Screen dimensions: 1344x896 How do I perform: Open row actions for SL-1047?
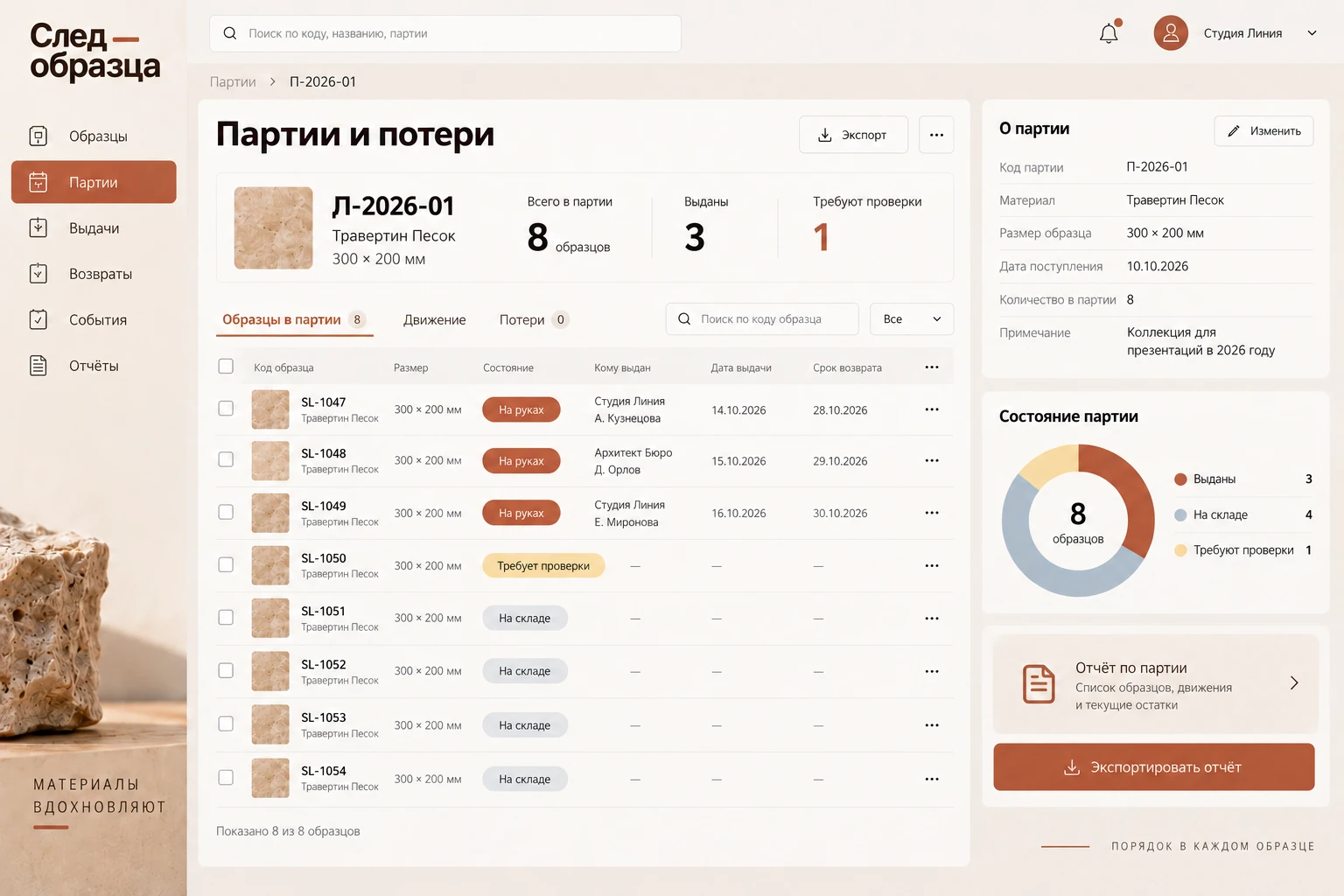(932, 409)
